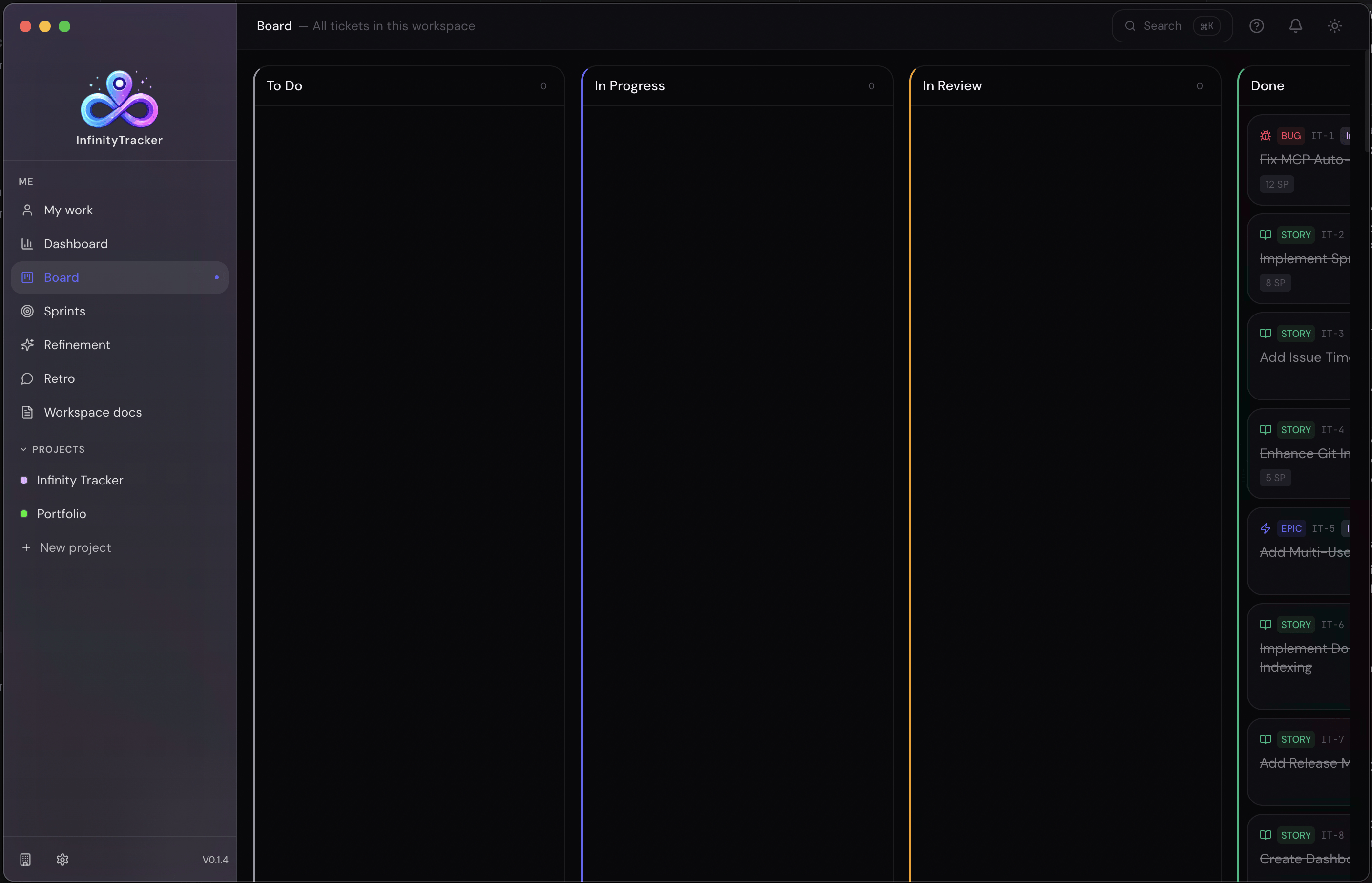
Task: Open Workspace docs document icon
Action: tap(27, 412)
